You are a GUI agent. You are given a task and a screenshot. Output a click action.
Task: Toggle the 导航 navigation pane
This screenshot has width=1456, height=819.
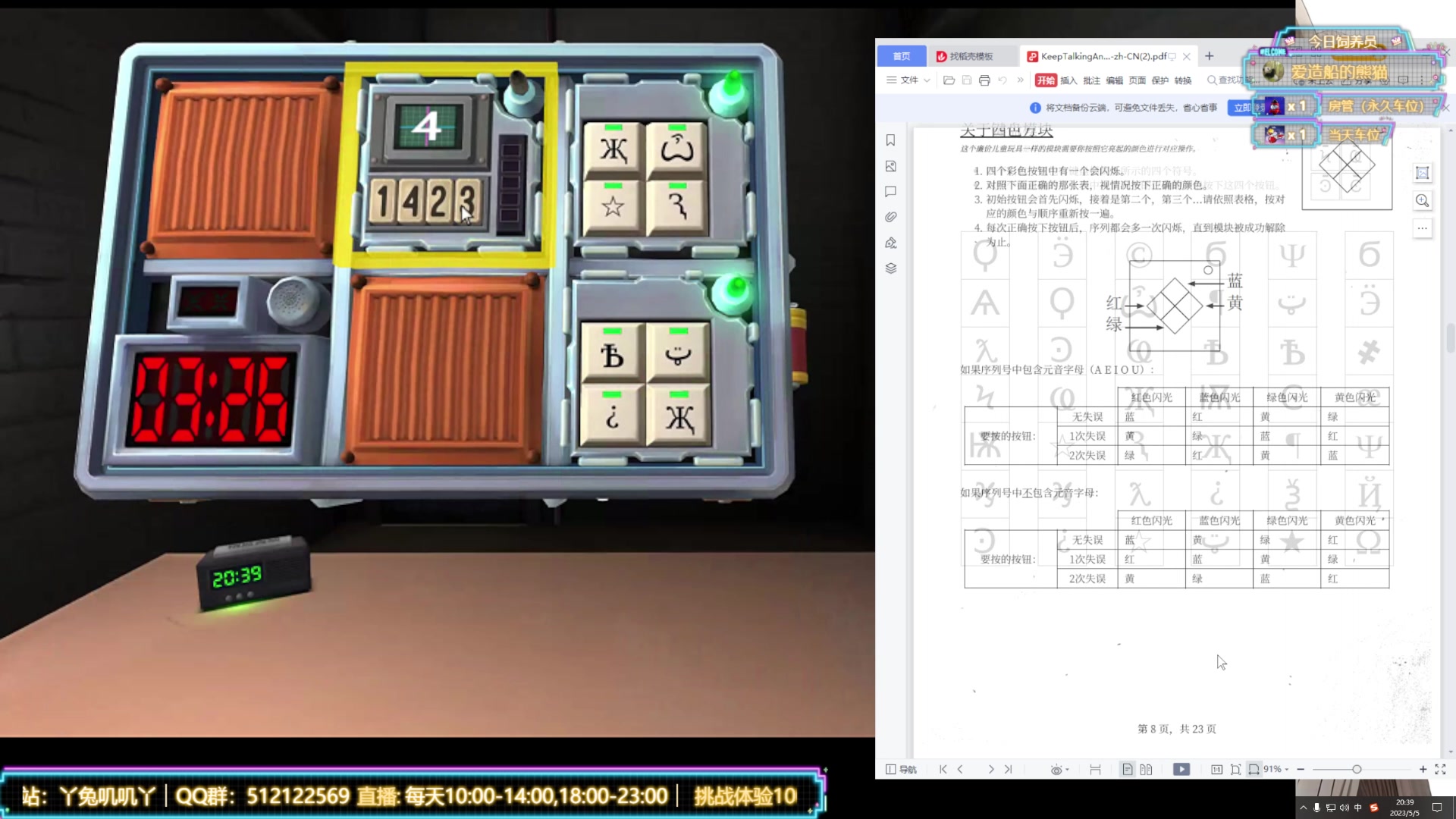coord(901,769)
